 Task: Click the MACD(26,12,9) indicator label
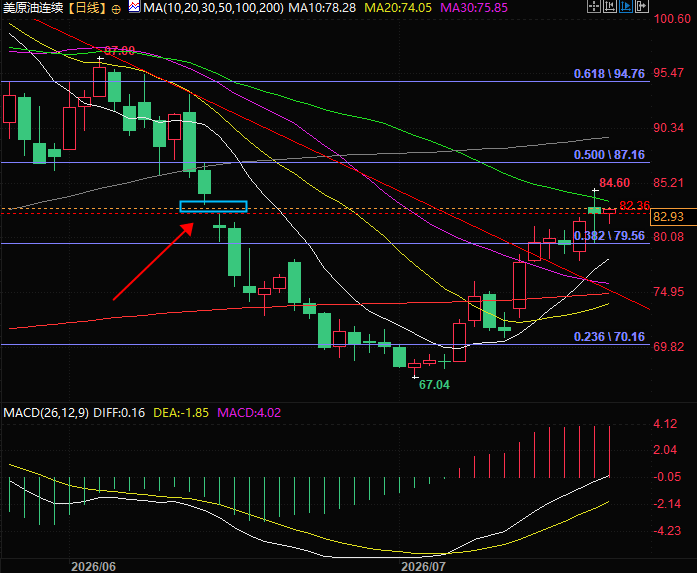[46, 413]
